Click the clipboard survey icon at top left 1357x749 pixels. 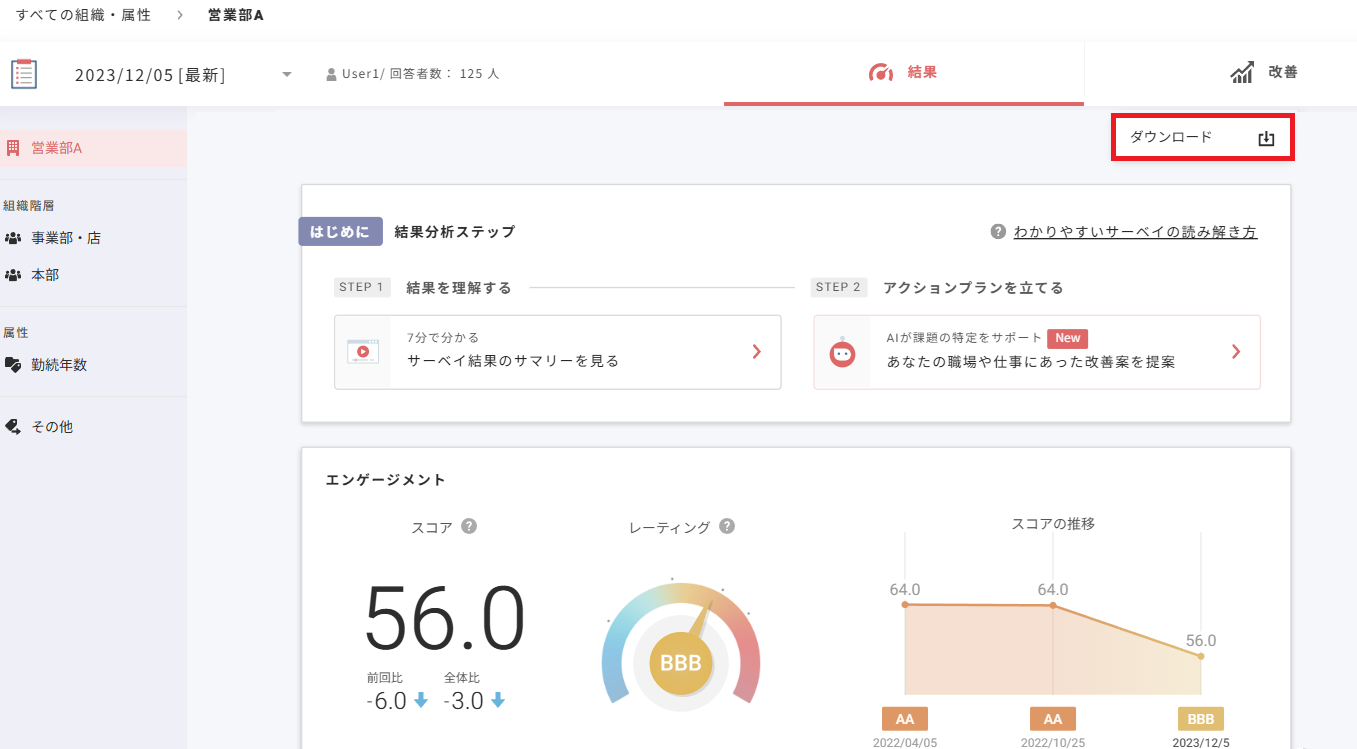[x=24, y=73]
